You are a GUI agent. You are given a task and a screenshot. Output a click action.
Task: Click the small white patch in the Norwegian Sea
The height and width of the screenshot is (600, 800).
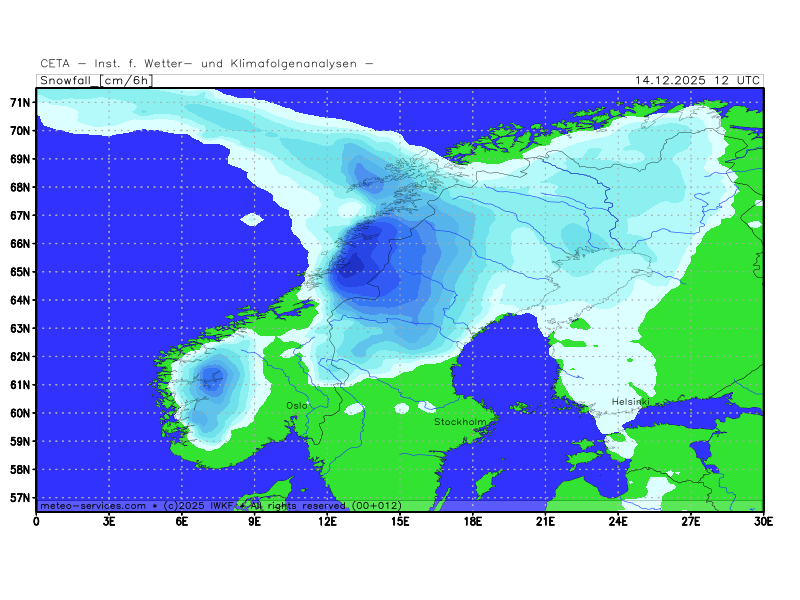[x=251, y=219]
